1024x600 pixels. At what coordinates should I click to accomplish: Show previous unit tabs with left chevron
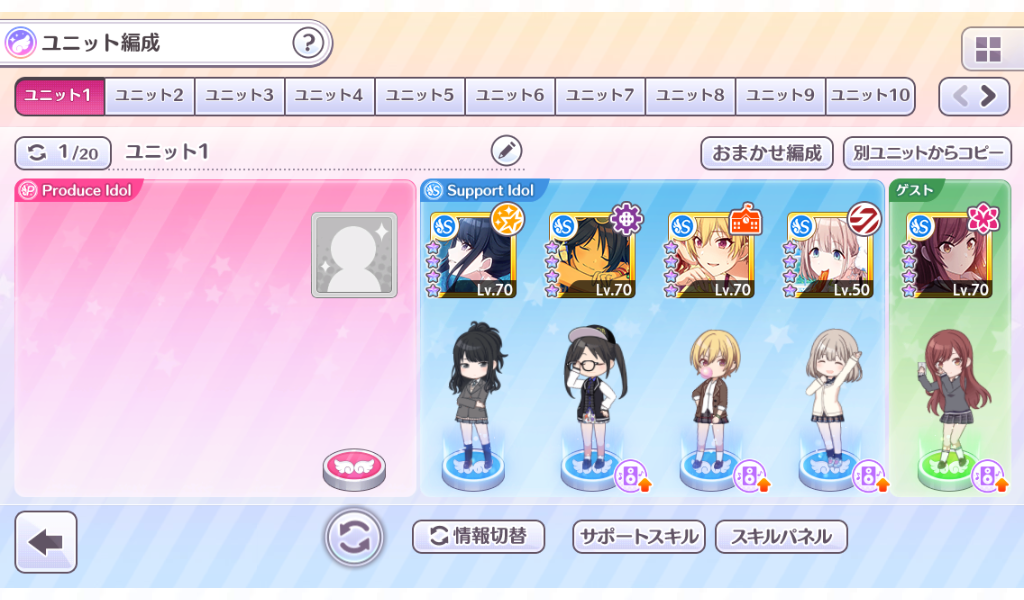click(960, 97)
